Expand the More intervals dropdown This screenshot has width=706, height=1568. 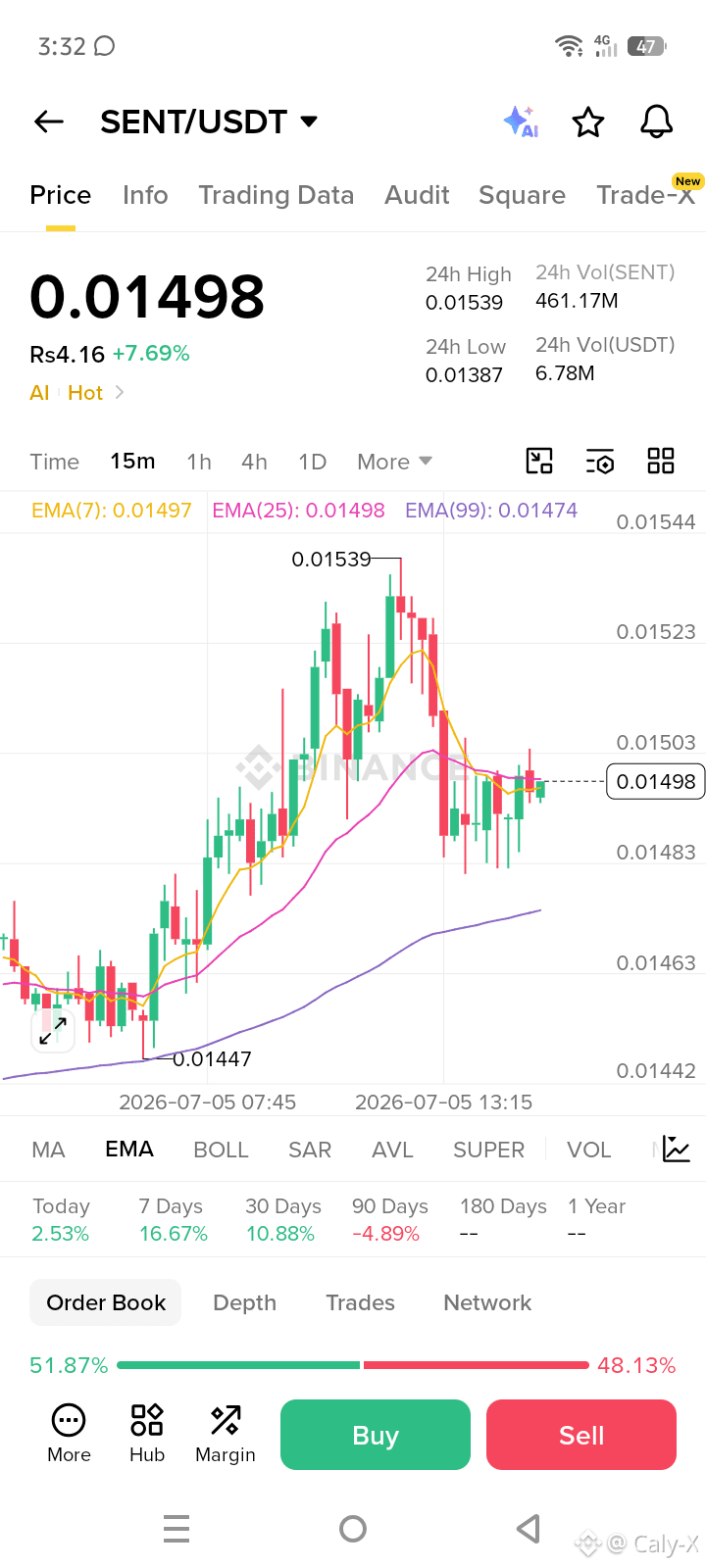[394, 462]
